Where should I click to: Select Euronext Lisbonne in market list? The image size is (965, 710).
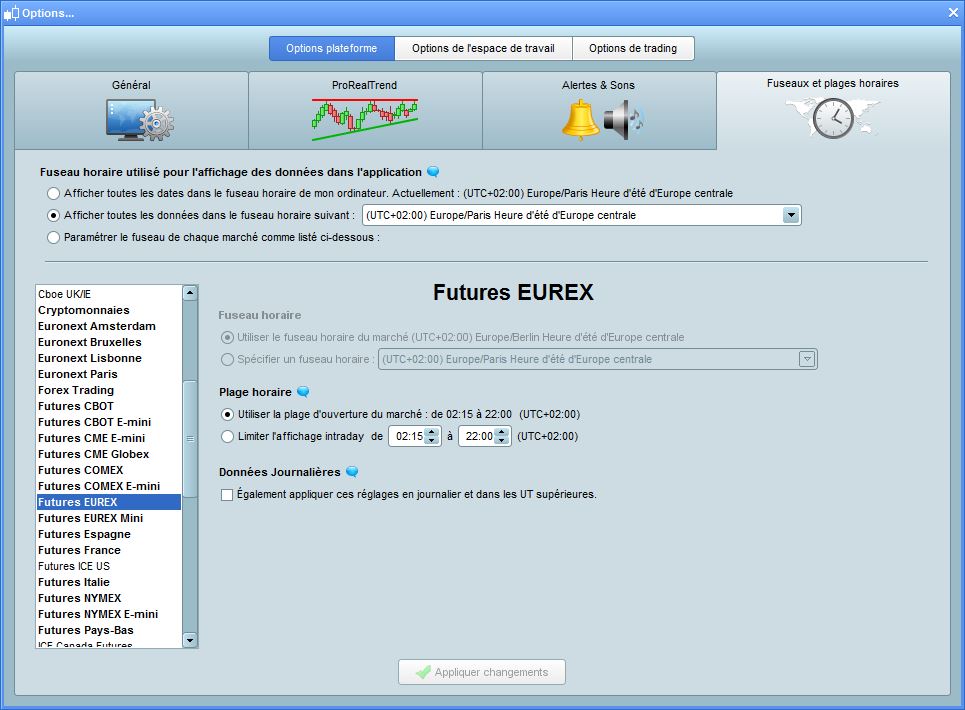[109, 358]
